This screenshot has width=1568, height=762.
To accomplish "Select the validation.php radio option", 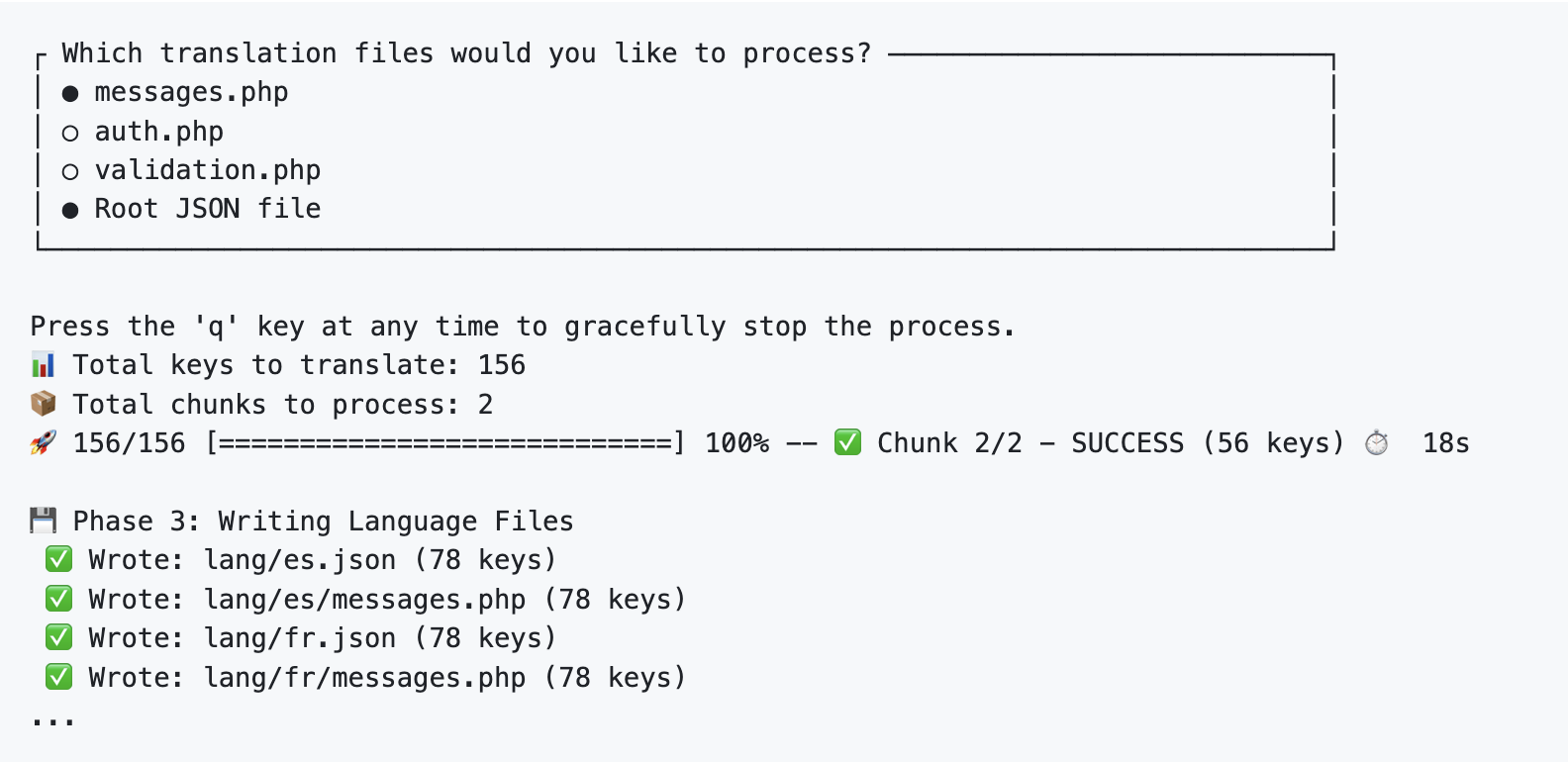I will pos(70,172).
